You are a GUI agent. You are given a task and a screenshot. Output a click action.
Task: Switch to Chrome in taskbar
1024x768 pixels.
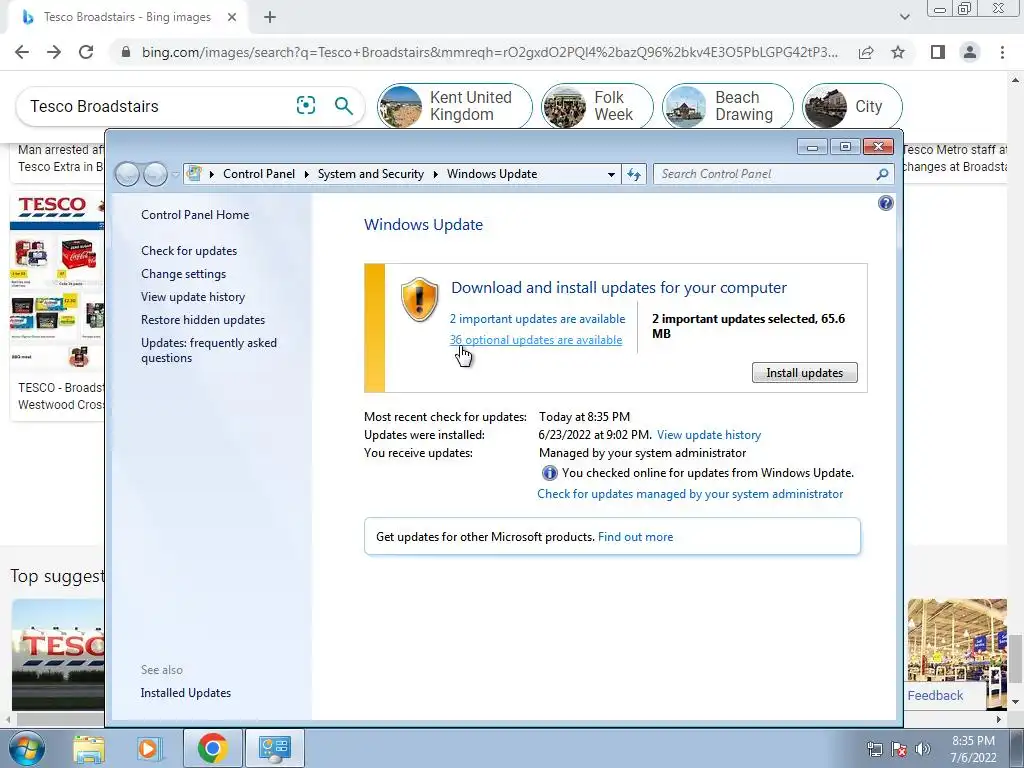(x=213, y=748)
